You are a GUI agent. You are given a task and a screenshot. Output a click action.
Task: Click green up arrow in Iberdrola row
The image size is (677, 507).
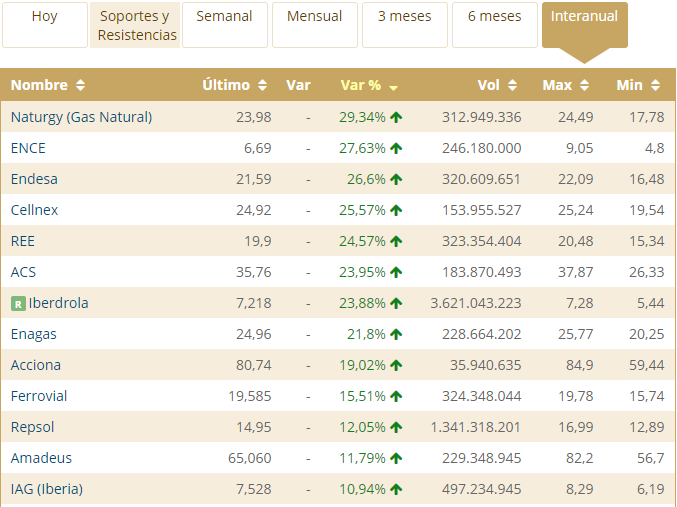point(396,304)
